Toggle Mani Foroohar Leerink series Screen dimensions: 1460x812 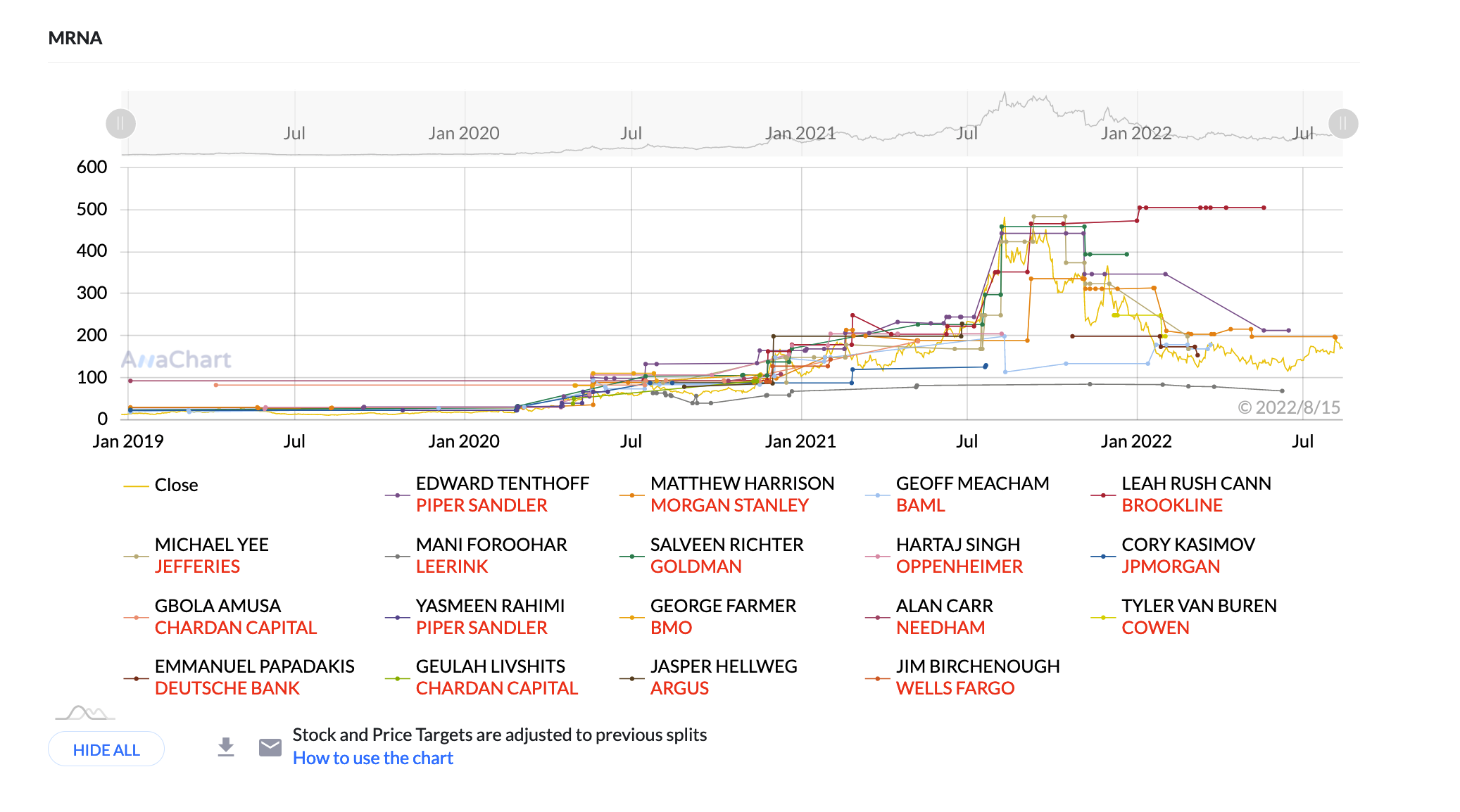[x=476, y=556]
